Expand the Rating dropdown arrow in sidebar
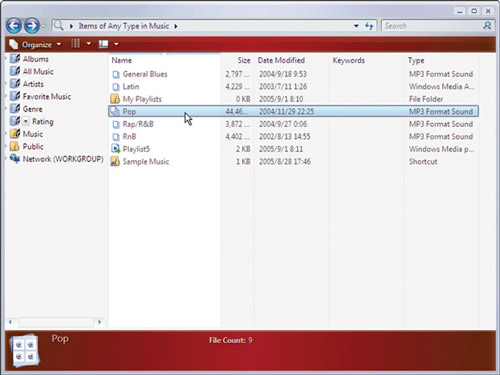500x375 pixels. [x=26, y=121]
